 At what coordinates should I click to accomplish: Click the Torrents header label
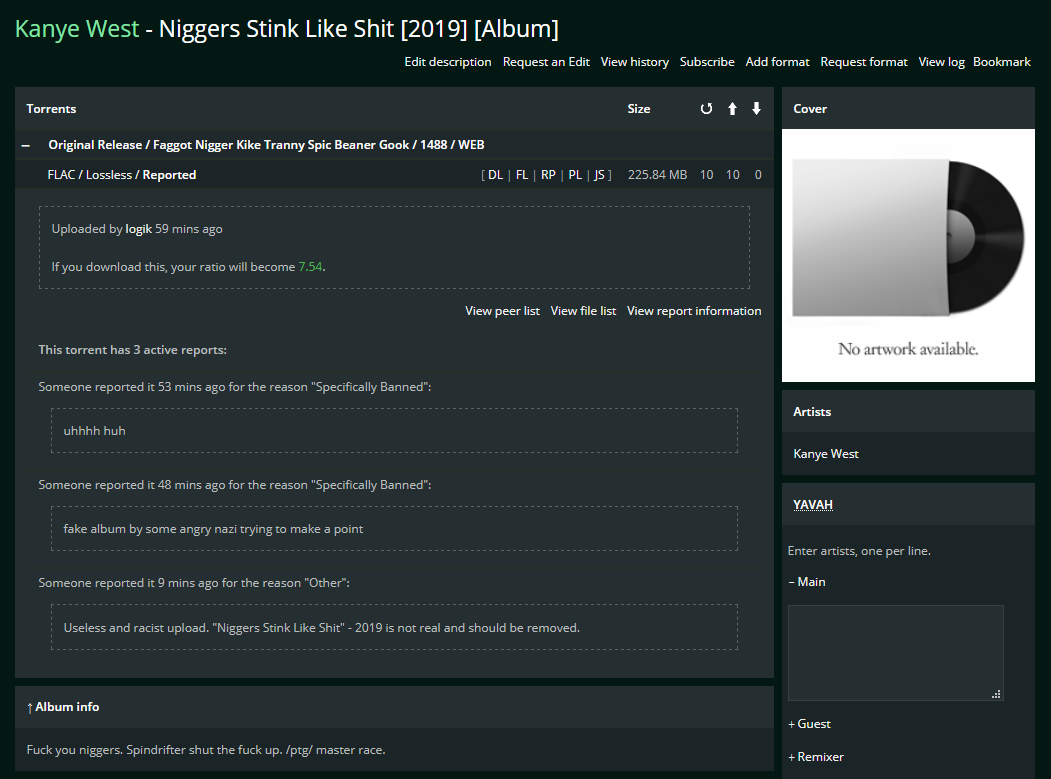[51, 109]
